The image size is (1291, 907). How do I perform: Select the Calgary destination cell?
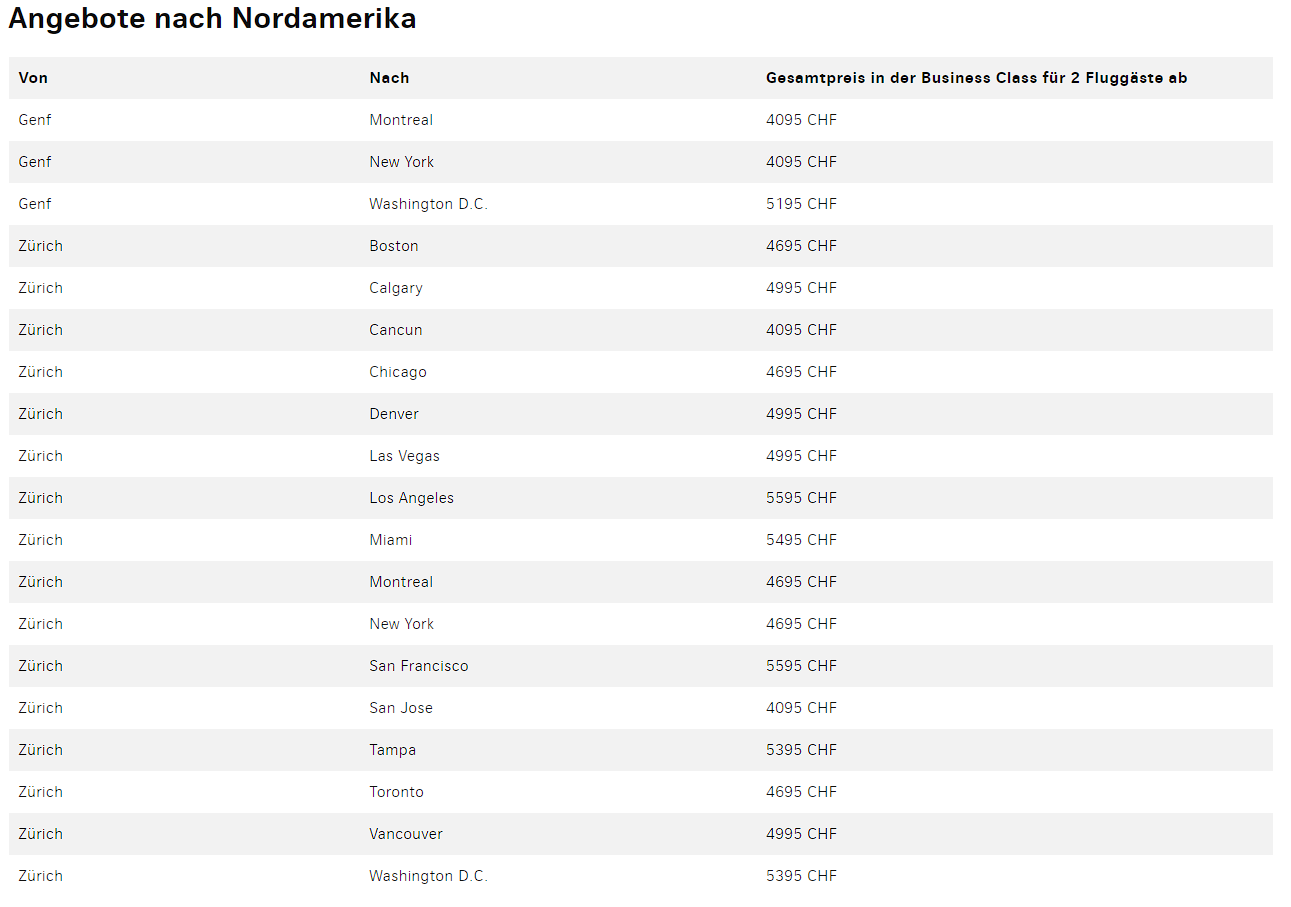pos(396,288)
